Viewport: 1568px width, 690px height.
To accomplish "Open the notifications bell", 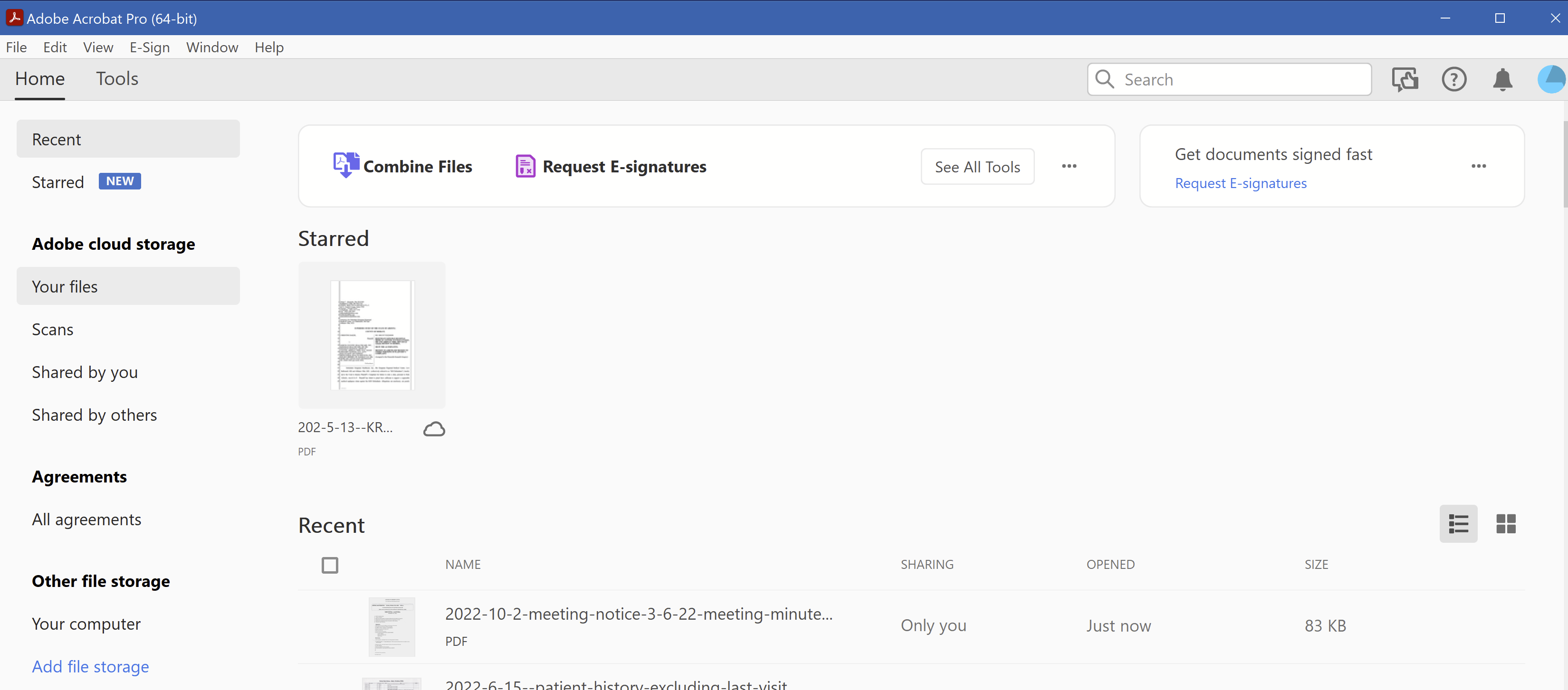I will 1502,79.
